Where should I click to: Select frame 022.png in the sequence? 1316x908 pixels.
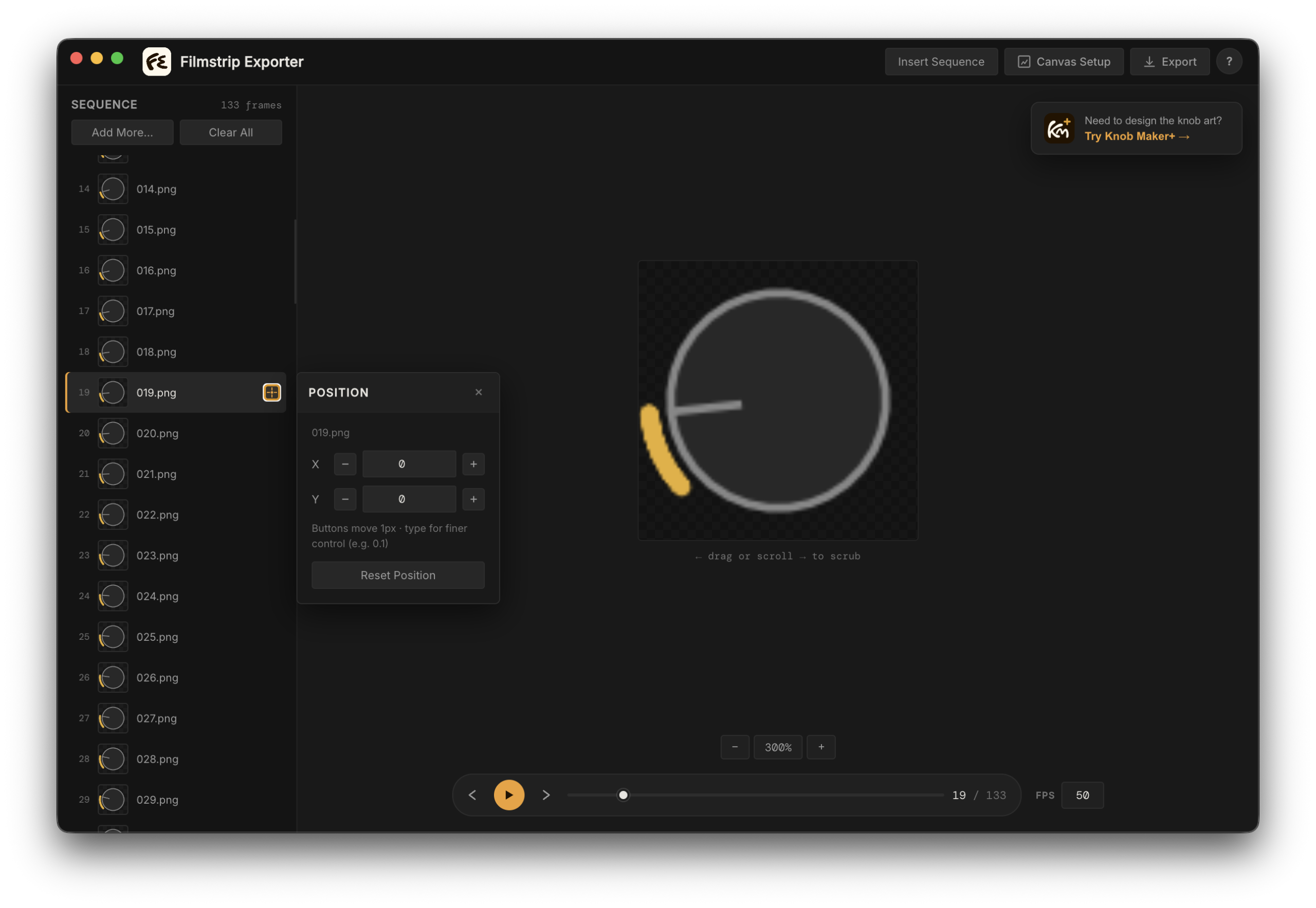pyautogui.click(x=176, y=515)
